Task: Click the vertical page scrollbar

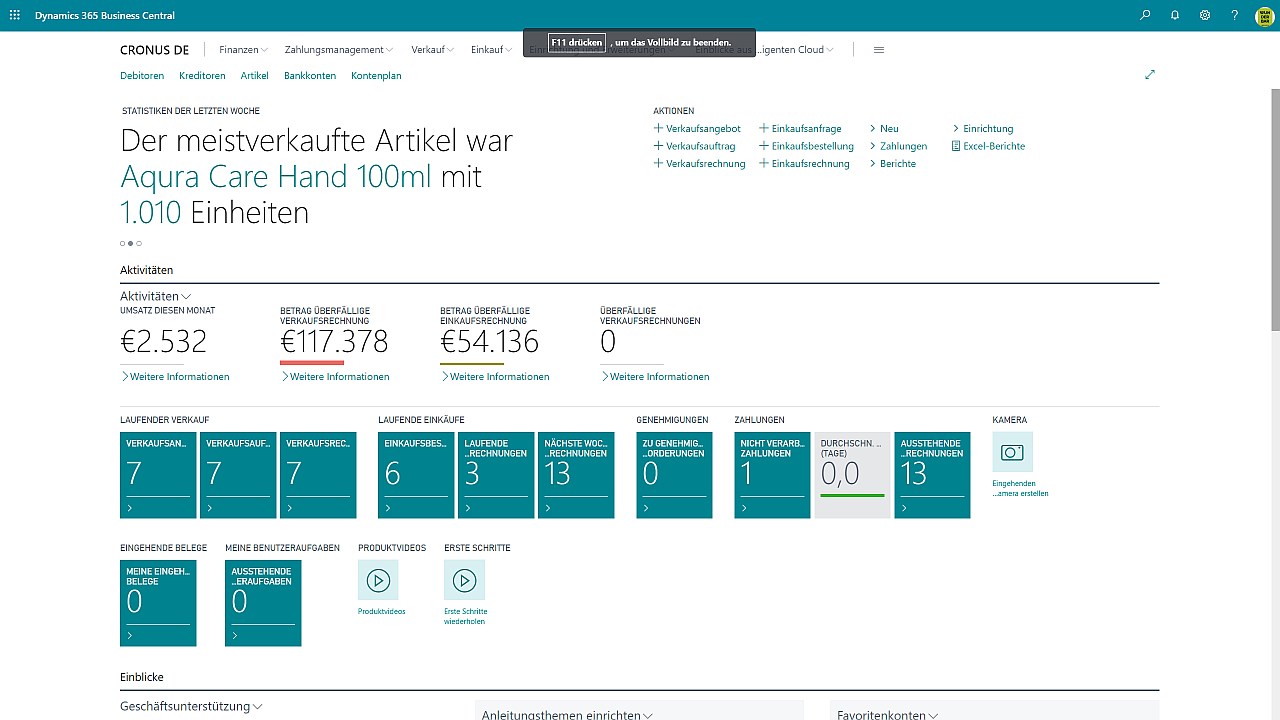Action: click(1274, 208)
